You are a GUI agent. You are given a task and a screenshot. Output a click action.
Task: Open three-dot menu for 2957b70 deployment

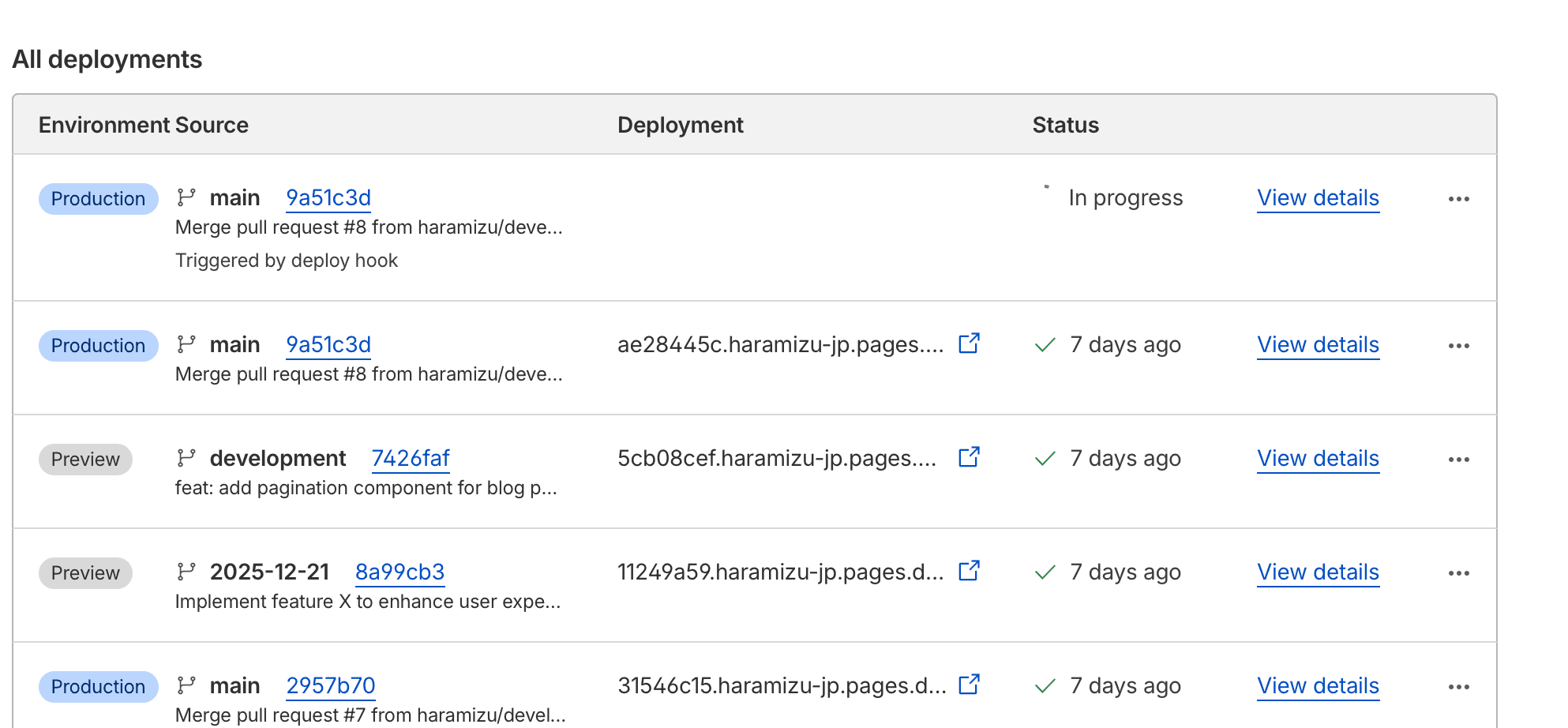[1458, 687]
